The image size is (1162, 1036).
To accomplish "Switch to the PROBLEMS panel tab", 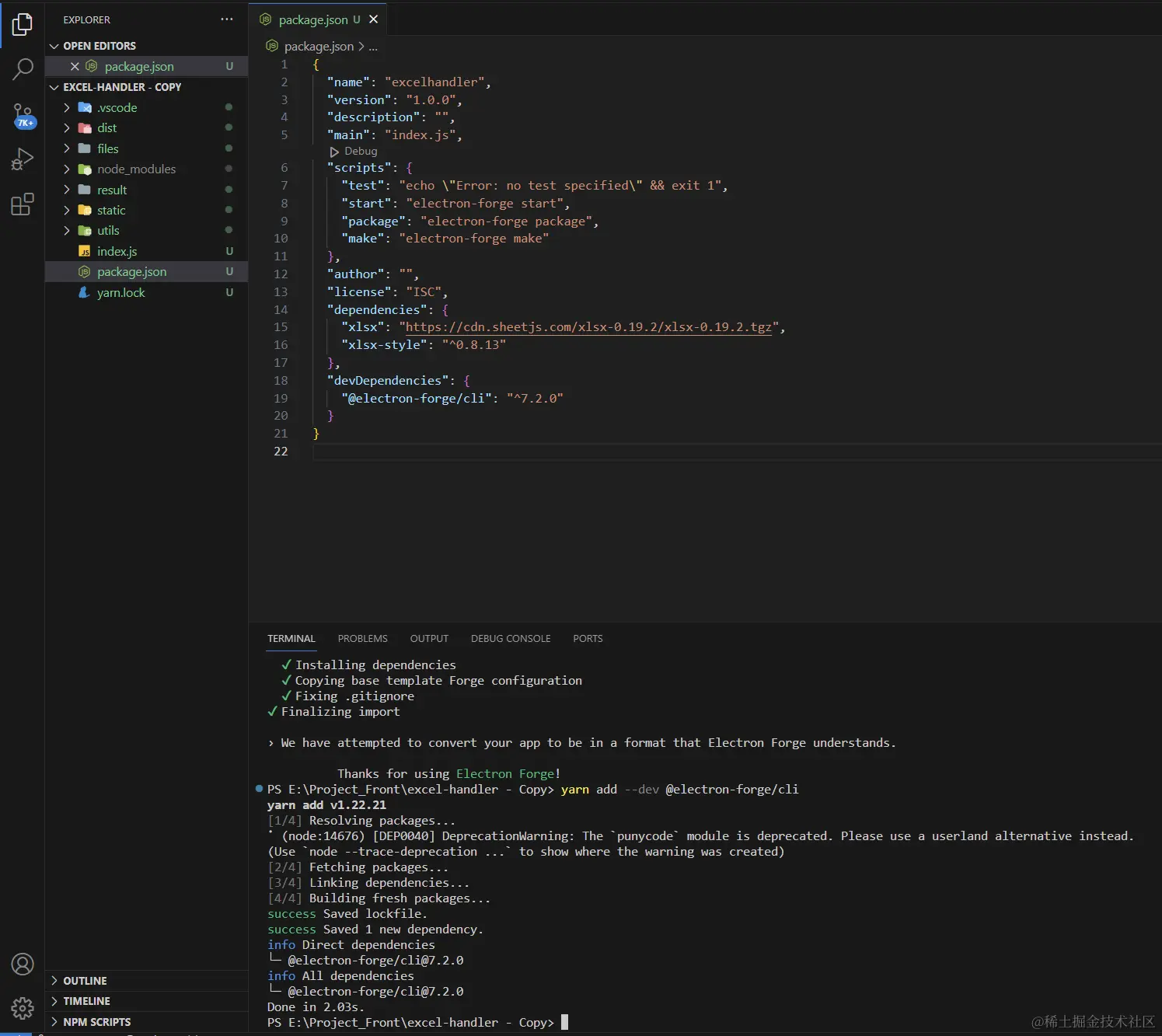I will coord(362,639).
